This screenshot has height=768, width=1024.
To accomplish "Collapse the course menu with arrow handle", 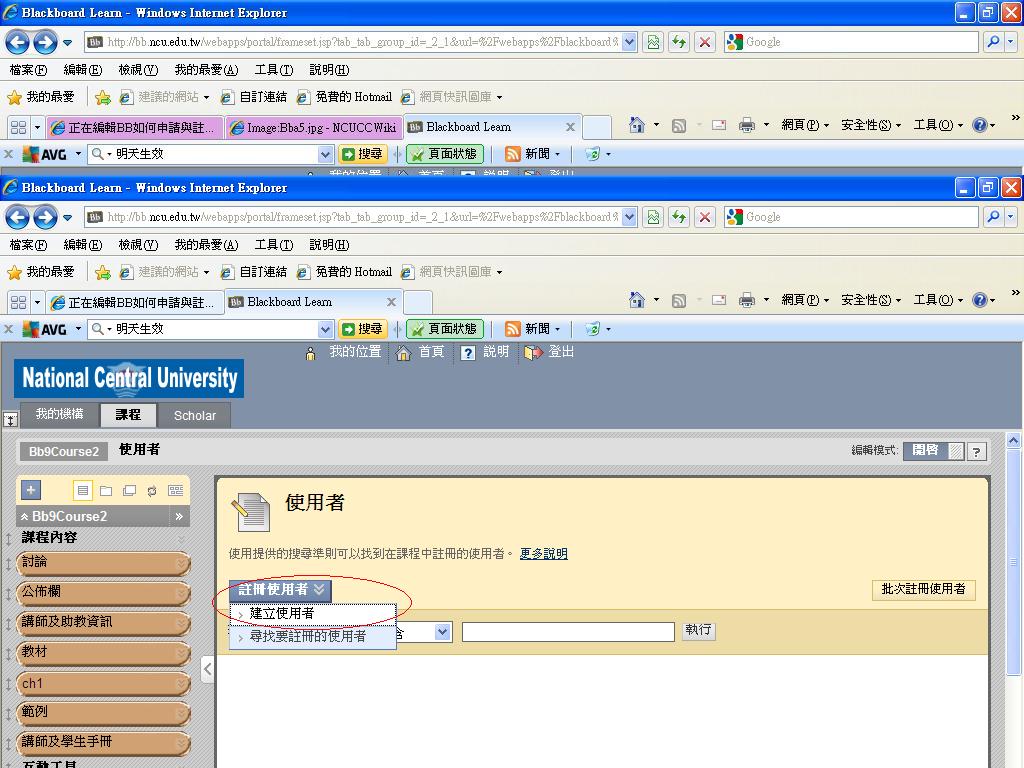I will click(207, 669).
